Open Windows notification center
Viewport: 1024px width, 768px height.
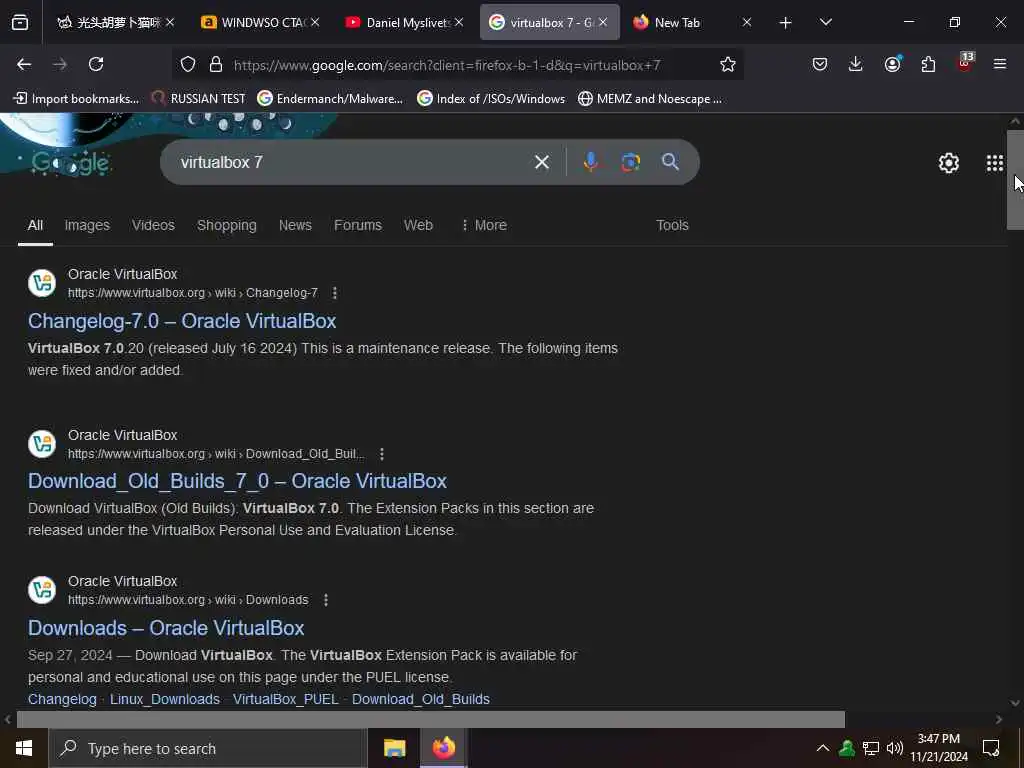pyautogui.click(x=991, y=748)
